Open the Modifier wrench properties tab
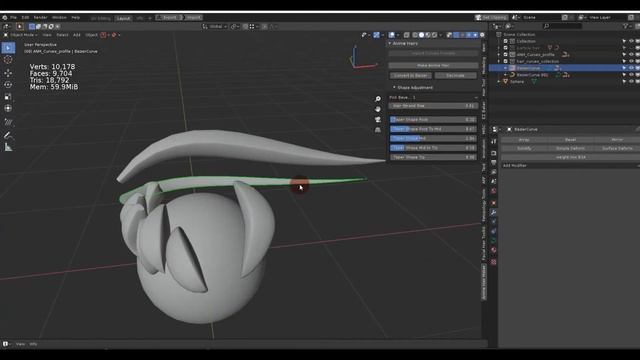This screenshot has height=360, width=640. 493,212
